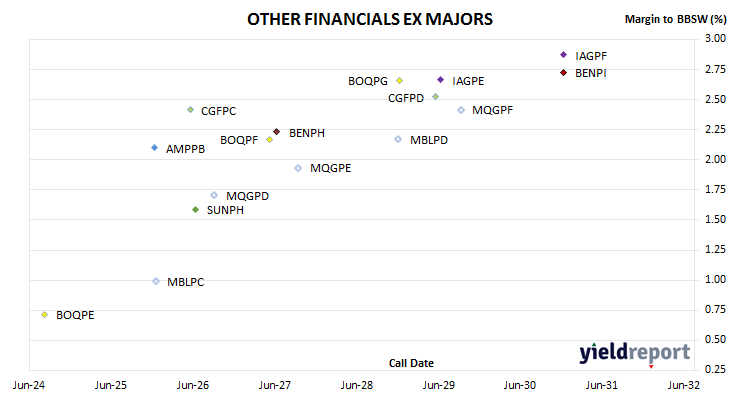Screen dimensions: 730x399
Task: Select the MBLPD data point marker
Action: click(x=398, y=139)
